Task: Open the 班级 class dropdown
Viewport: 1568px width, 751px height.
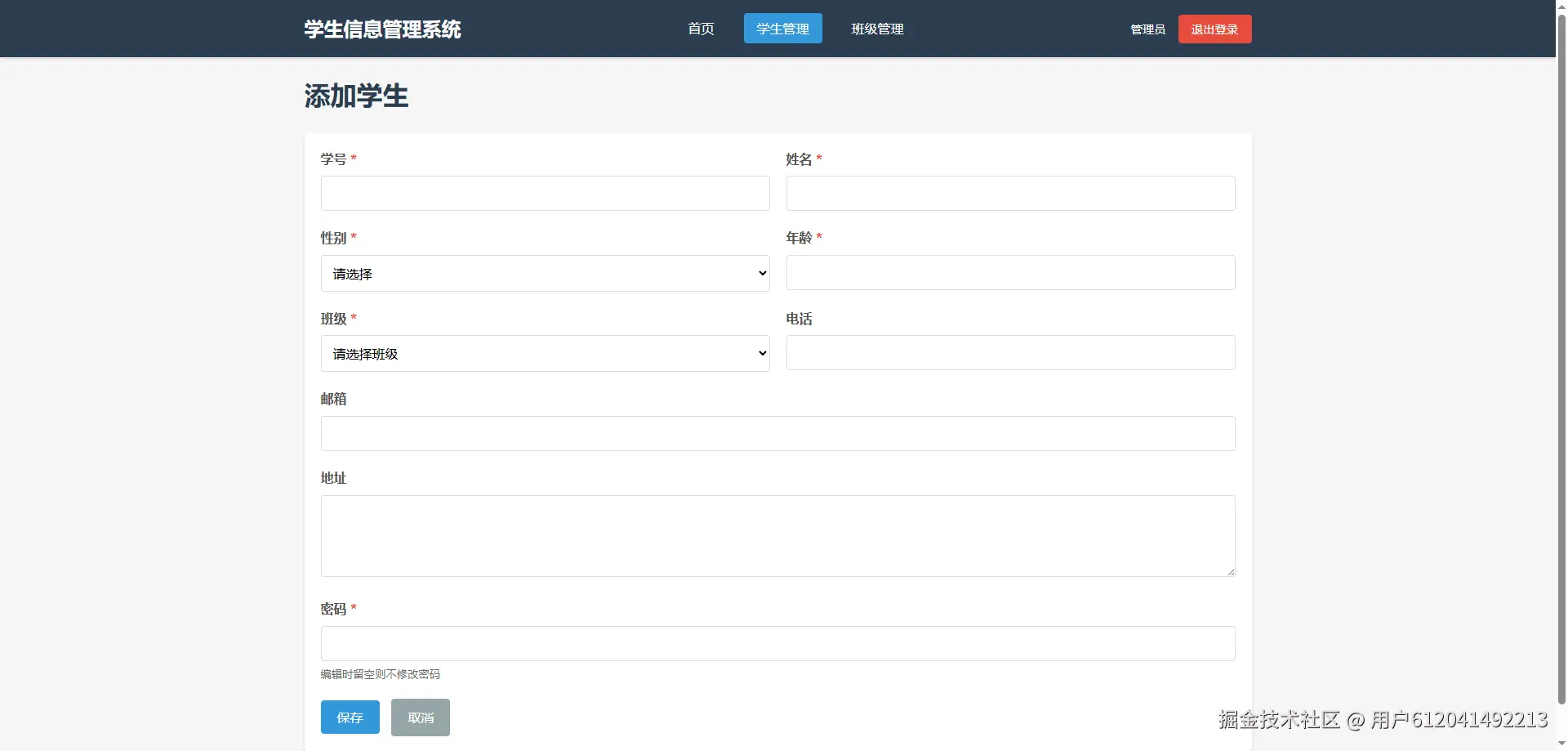Action: click(544, 353)
